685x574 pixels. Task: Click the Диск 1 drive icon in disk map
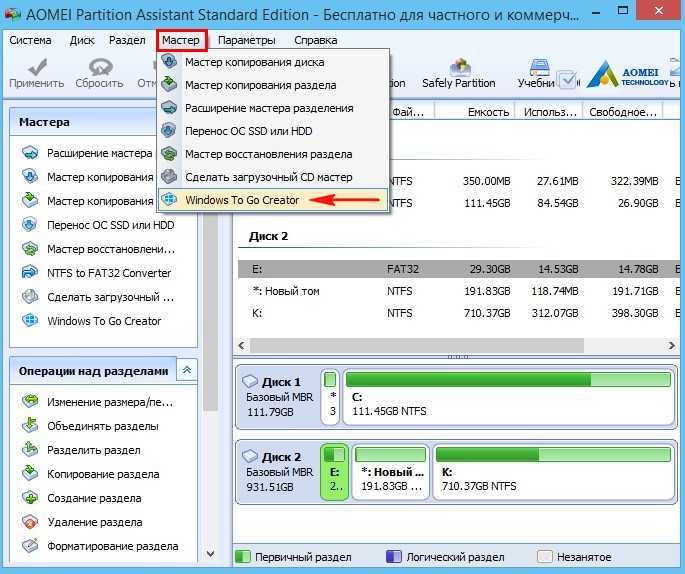tap(250, 381)
